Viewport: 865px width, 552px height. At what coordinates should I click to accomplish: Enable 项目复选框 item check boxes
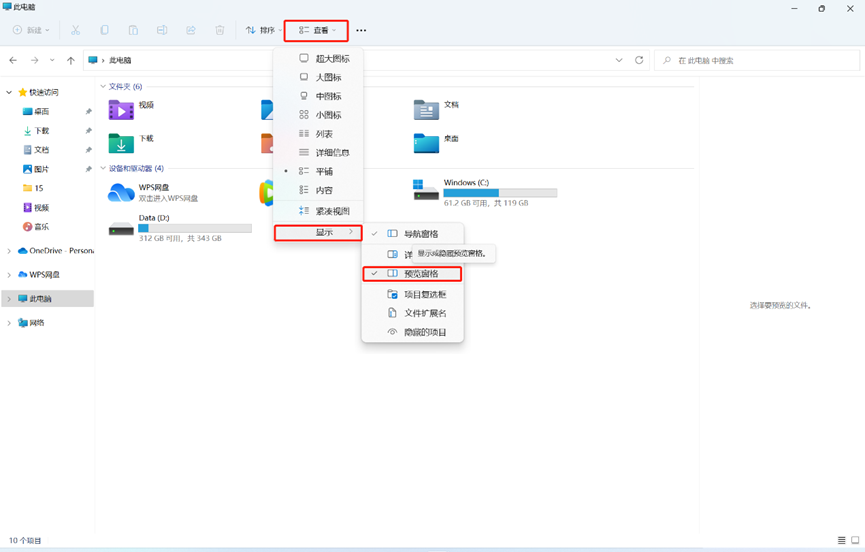(425, 294)
